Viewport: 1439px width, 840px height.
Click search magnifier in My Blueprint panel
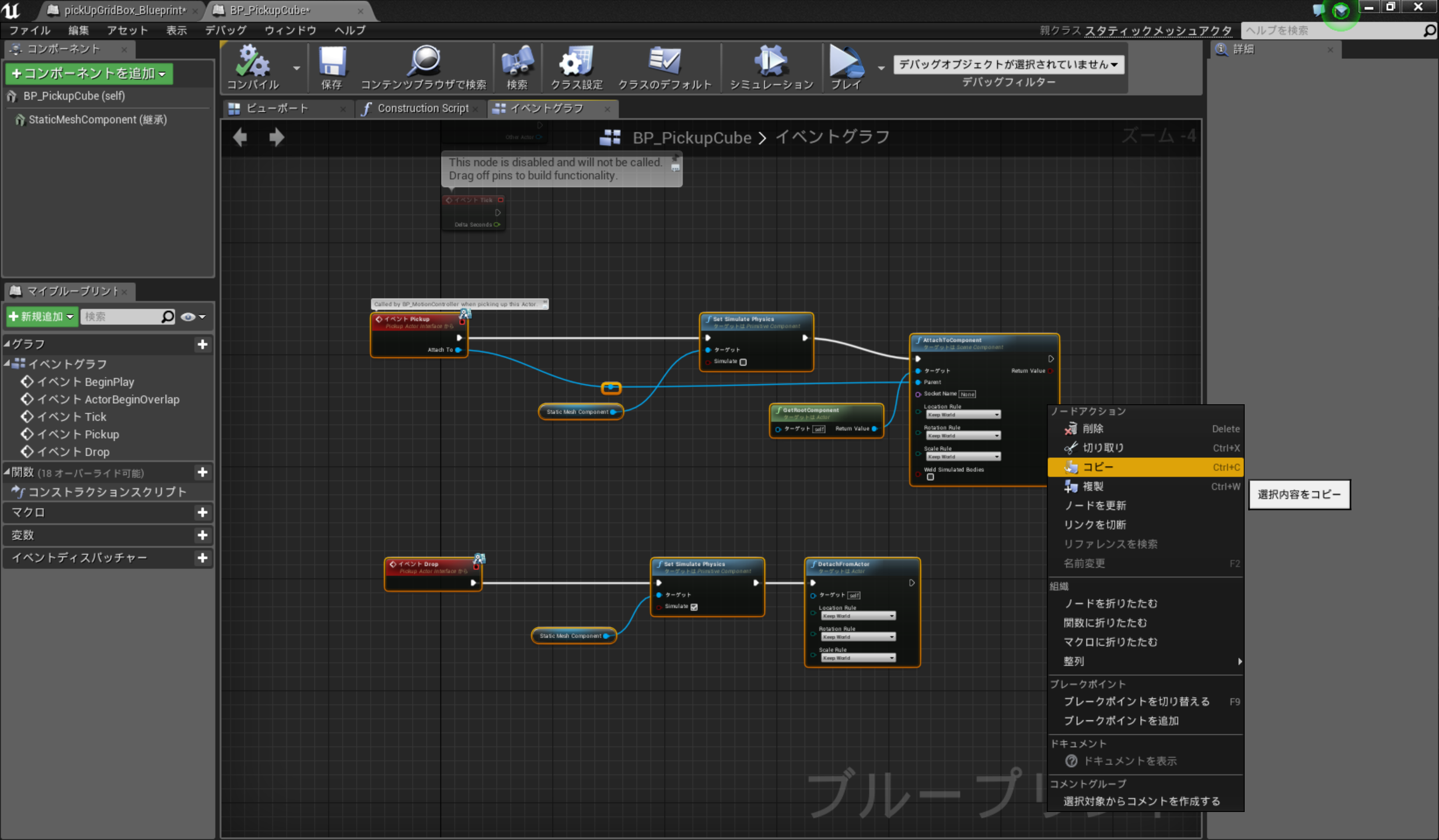click(x=167, y=316)
